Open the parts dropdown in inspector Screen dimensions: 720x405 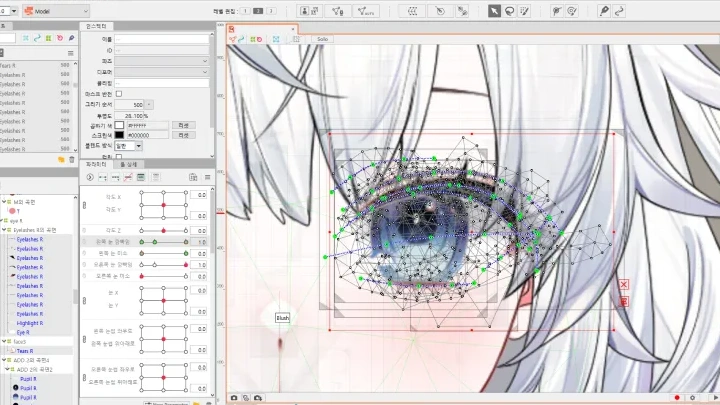162,61
